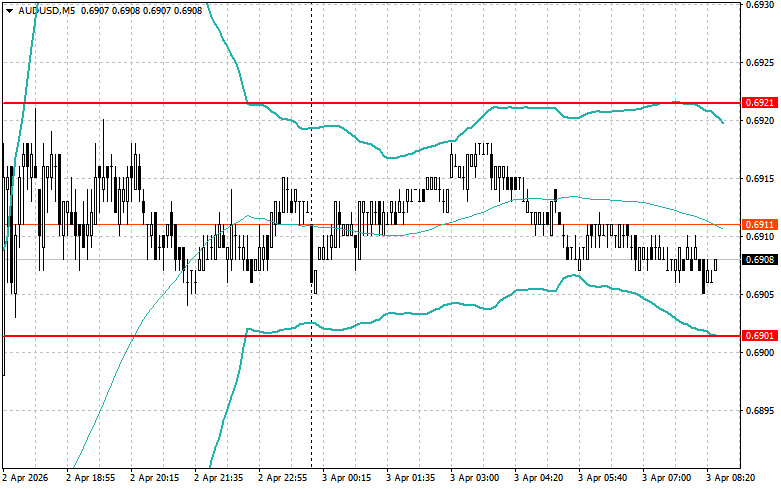
Task: Click the 0.6895 price scale value
Action: (x=760, y=411)
